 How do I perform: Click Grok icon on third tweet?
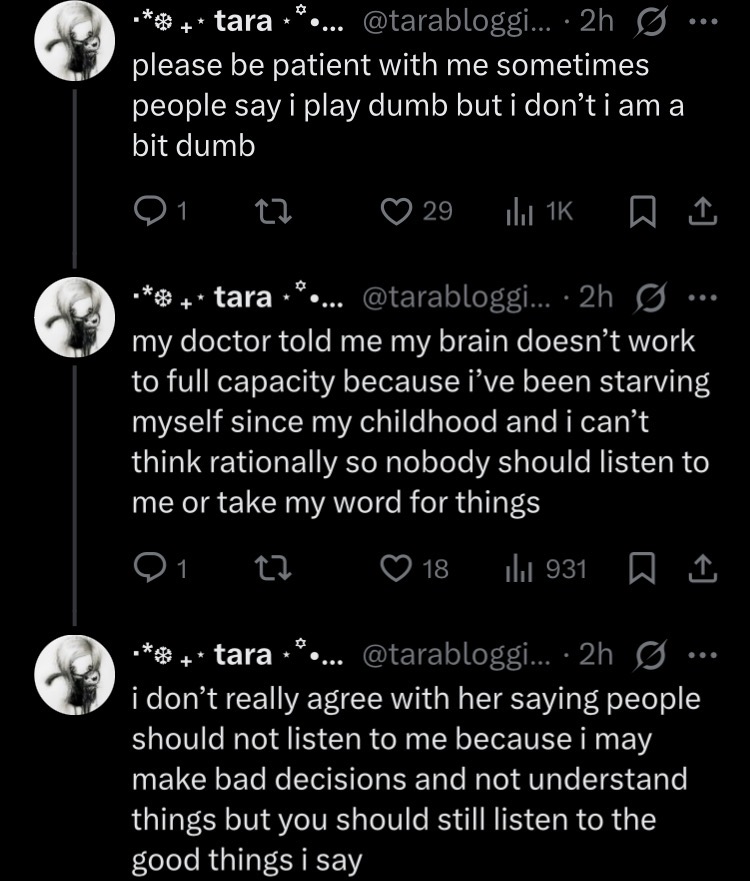pyautogui.click(x=651, y=655)
